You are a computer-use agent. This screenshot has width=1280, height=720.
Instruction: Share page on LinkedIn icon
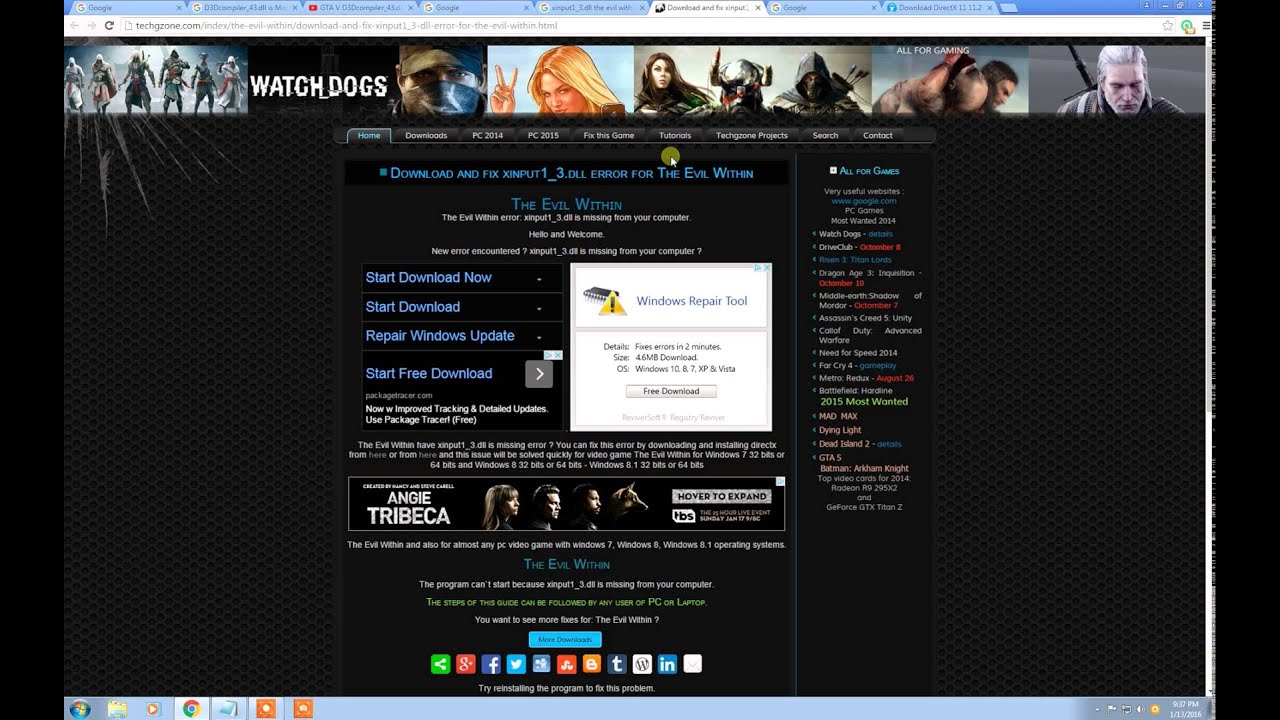(x=667, y=664)
